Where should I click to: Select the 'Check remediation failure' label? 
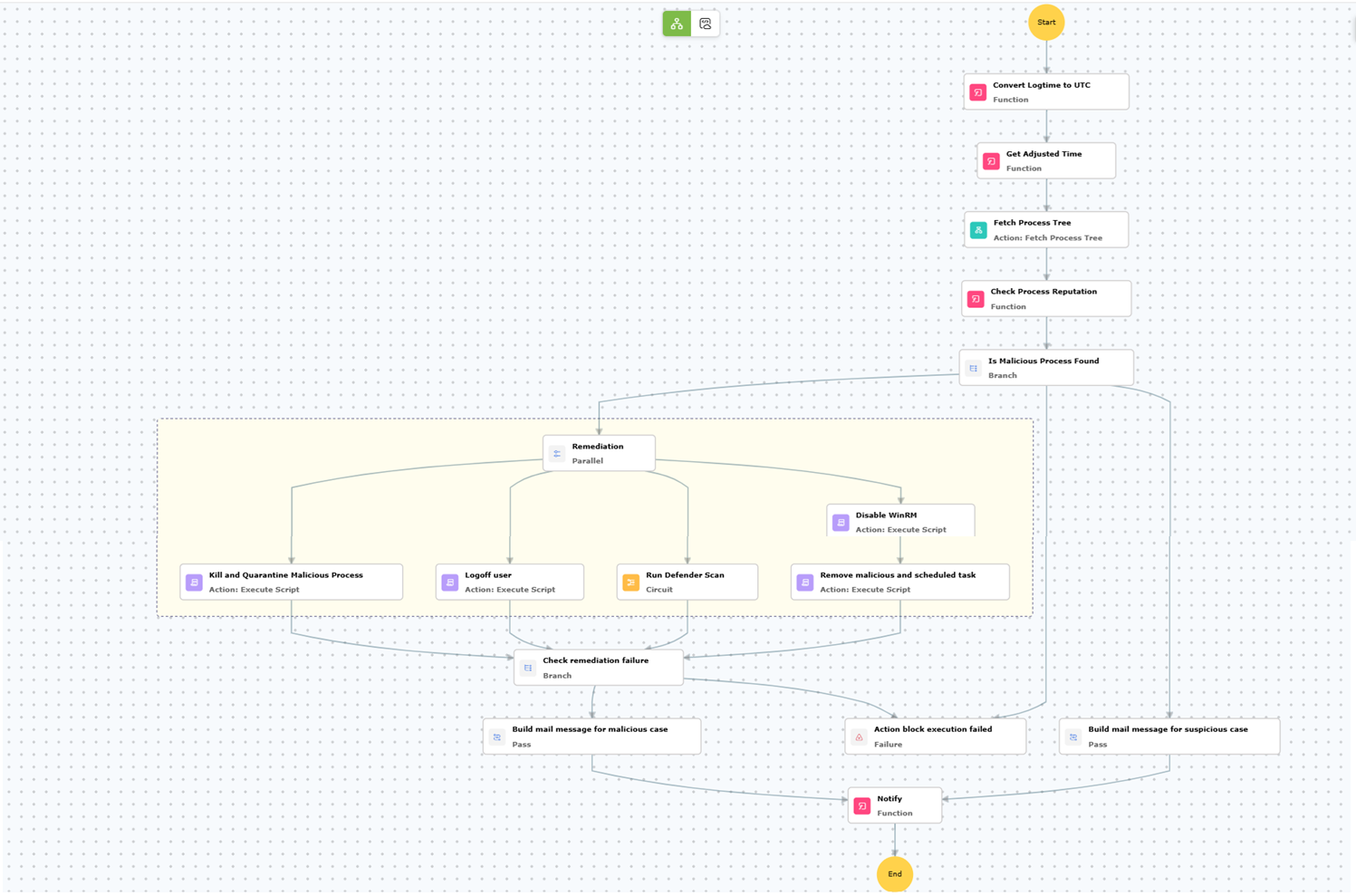tap(596, 660)
